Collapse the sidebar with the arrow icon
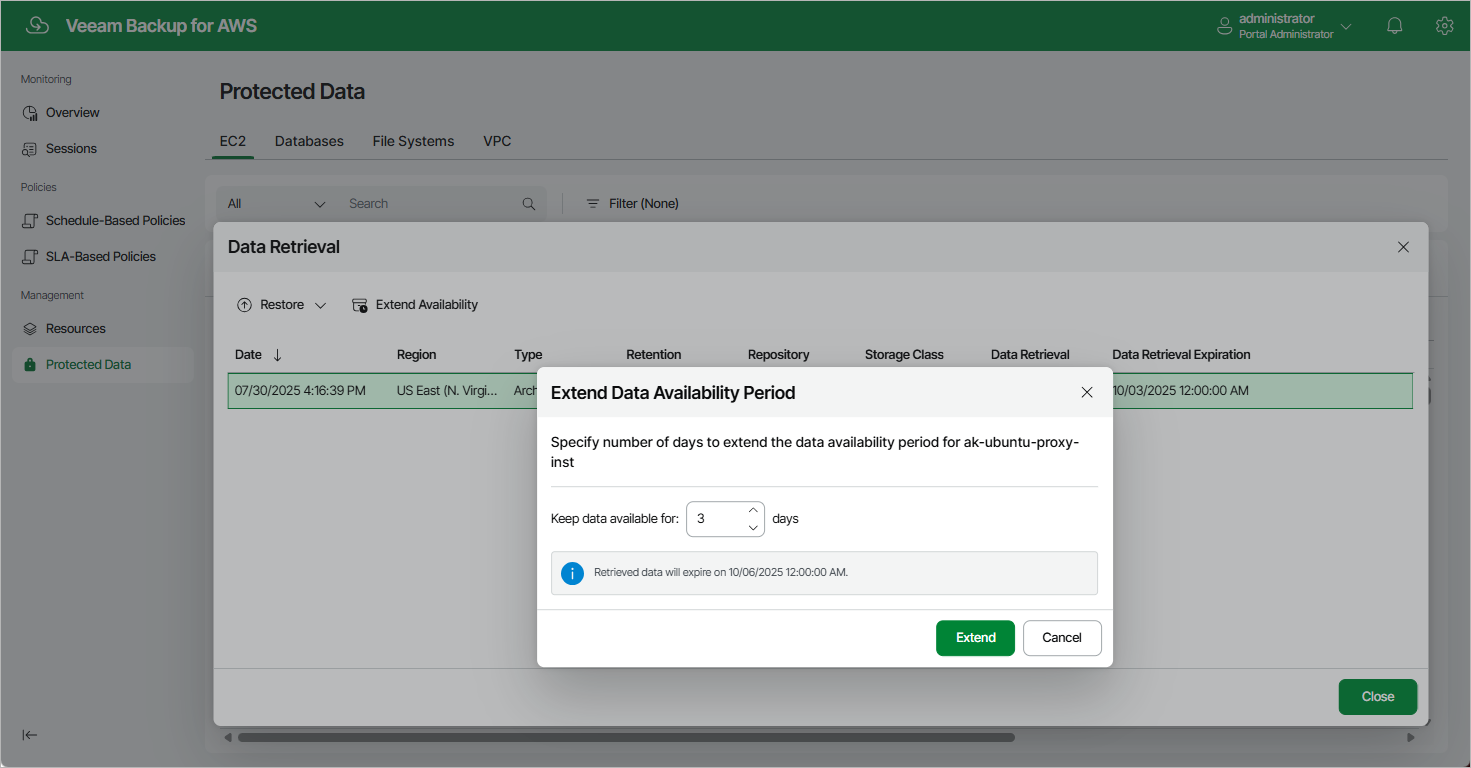 point(30,735)
